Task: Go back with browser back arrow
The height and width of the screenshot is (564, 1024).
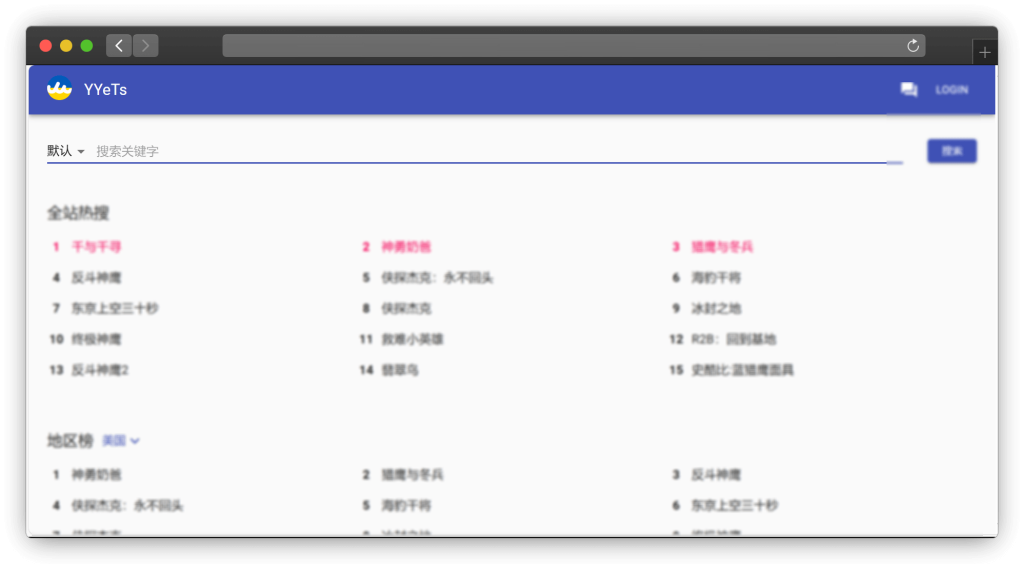Action: point(119,46)
